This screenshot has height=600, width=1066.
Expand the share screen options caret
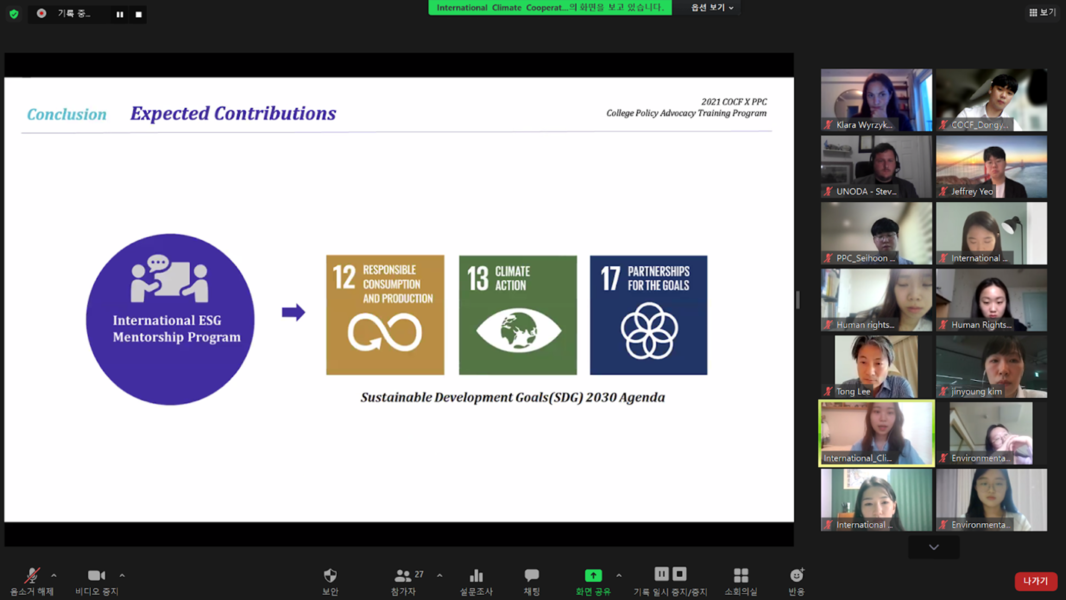point(619,575)
